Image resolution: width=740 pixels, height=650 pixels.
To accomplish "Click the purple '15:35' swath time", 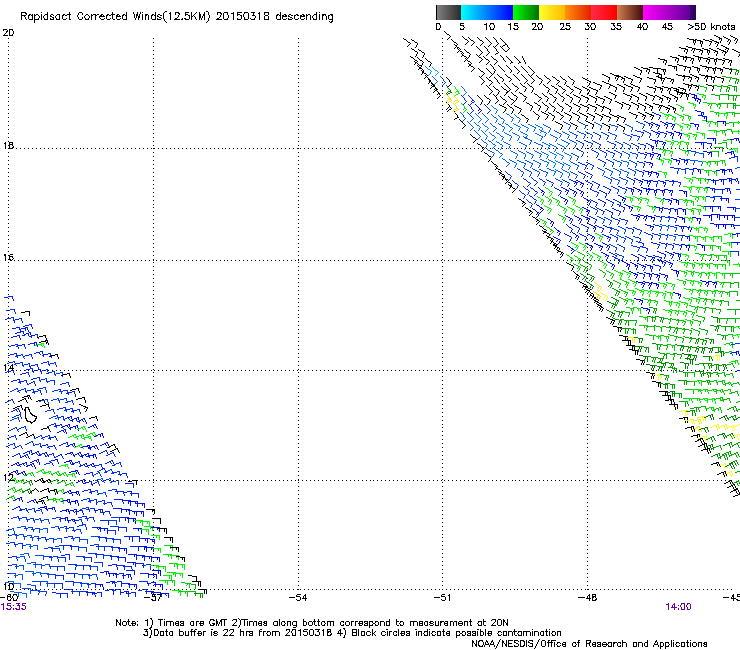I will (x=14, y=607).
